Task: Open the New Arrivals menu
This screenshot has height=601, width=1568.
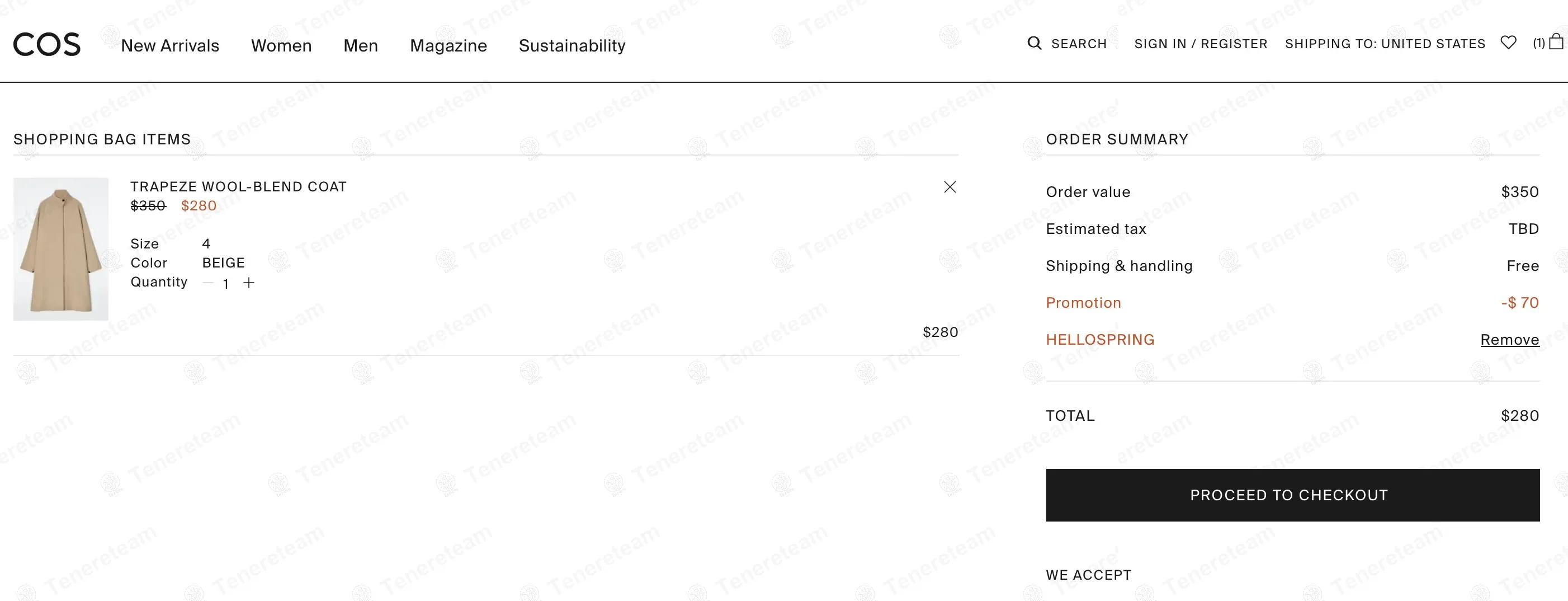Action: pos(170,46)
